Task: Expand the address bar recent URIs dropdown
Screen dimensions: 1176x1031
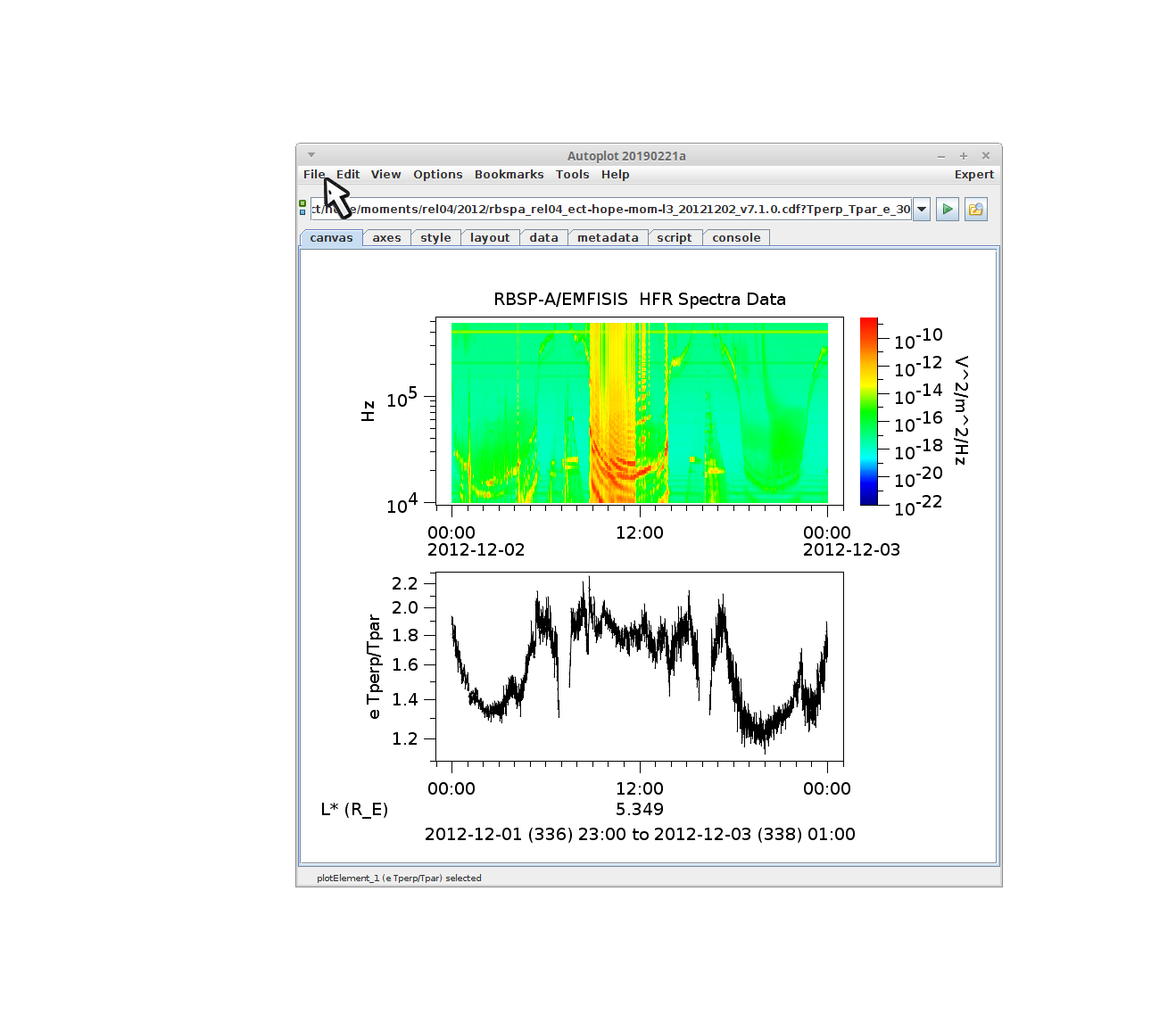Action: pos(922,210)
